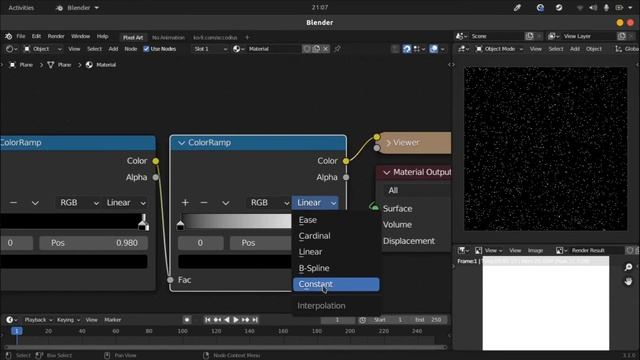The height and width of the screenshot is (360, 640).
Task: Collapse the middle ColorRamp node chevron
Action: click(x=181, y=143)
